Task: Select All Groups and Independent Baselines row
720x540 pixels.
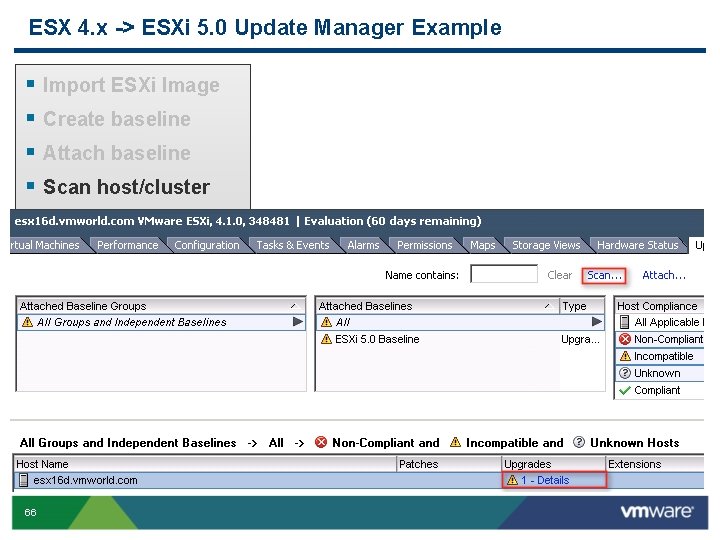Action: point(161,322)
